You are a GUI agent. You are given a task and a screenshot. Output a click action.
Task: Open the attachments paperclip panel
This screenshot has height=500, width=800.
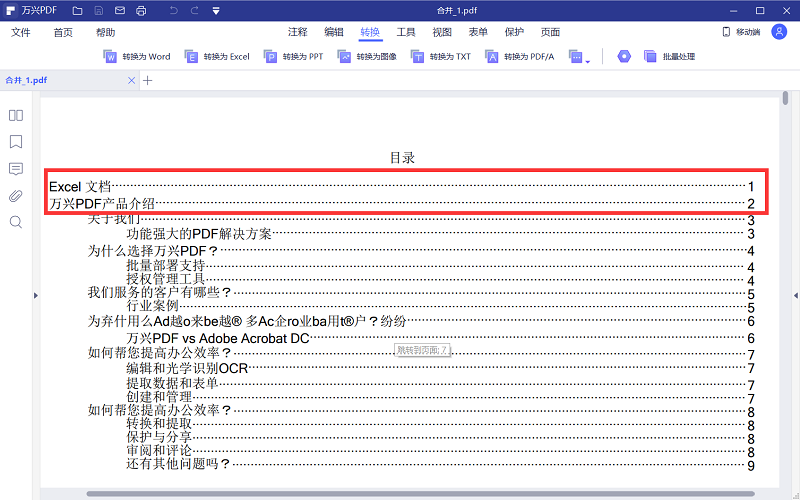coord(16,195)
